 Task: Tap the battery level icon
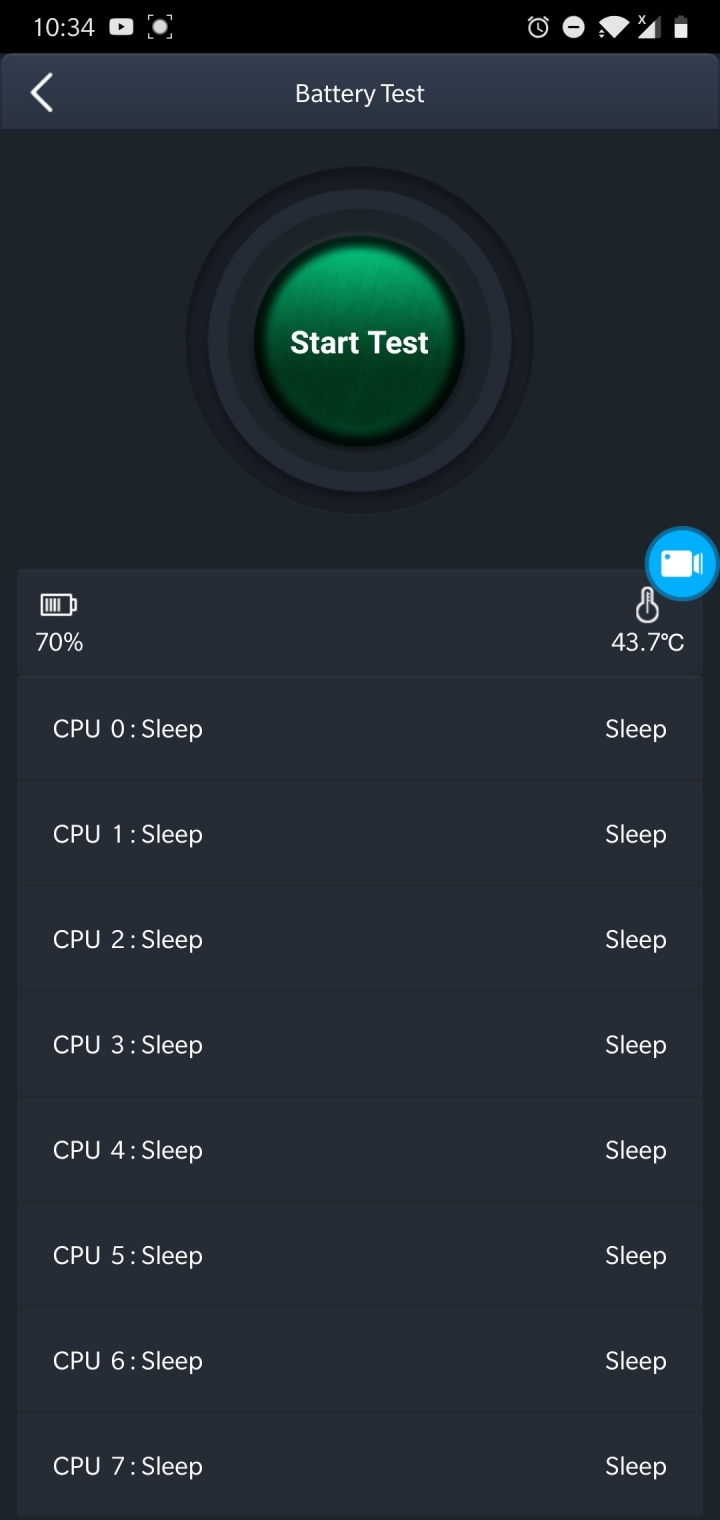pos(58,604)
